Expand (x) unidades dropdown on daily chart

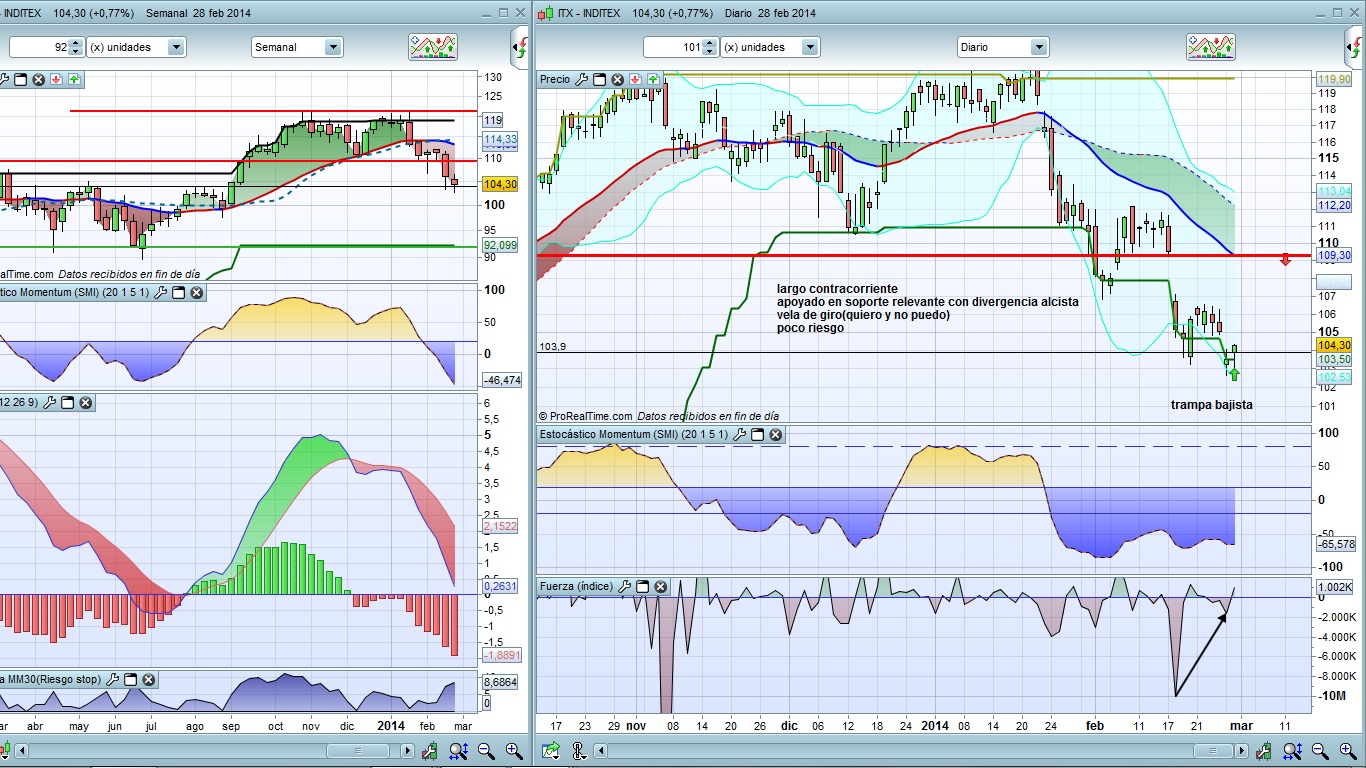click(x=810, y=47)
